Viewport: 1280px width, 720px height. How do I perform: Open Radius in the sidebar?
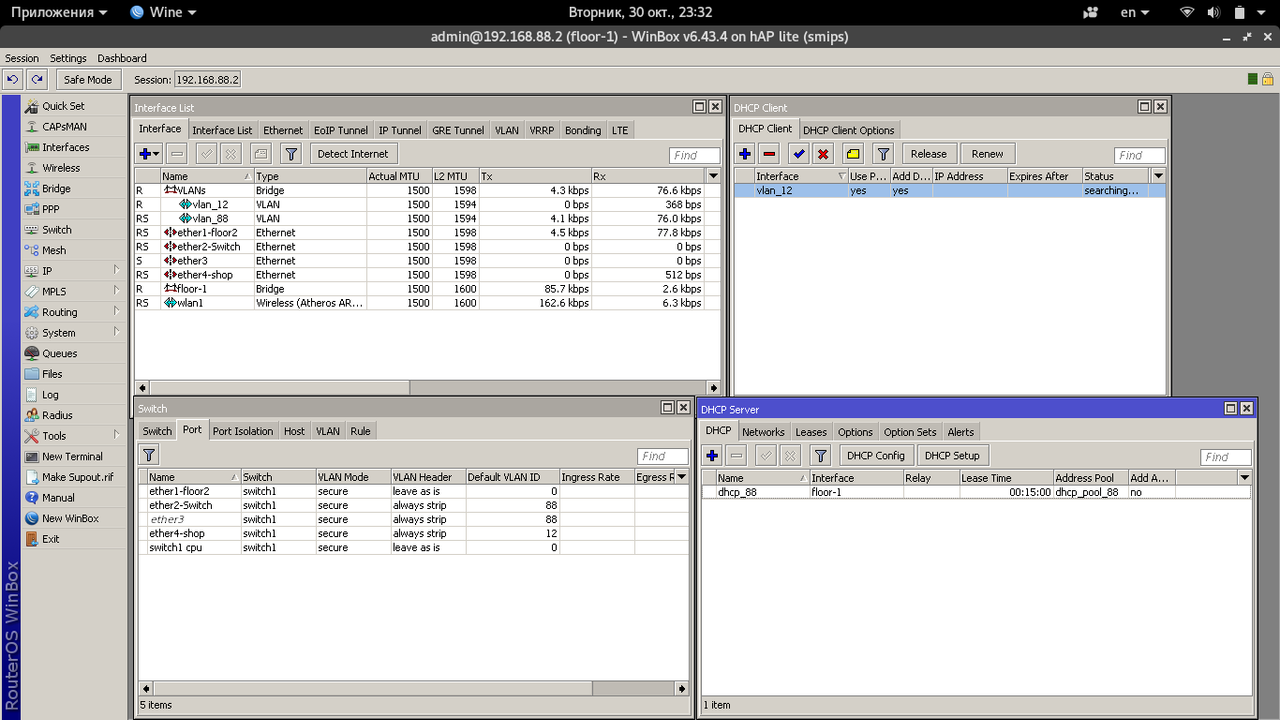(x=57, y=415)
